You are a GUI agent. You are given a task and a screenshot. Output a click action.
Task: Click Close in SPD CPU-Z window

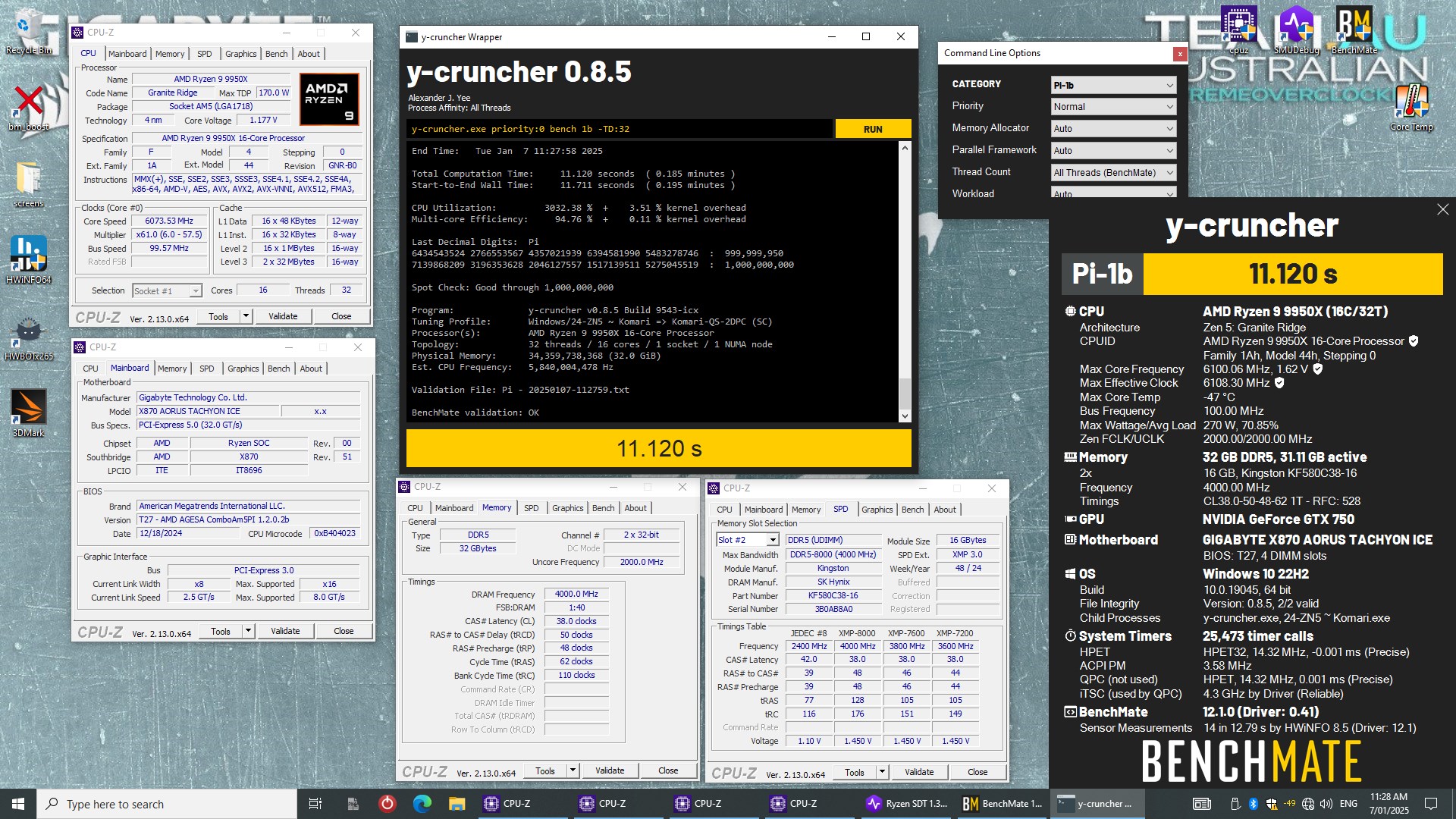(977, 772)
